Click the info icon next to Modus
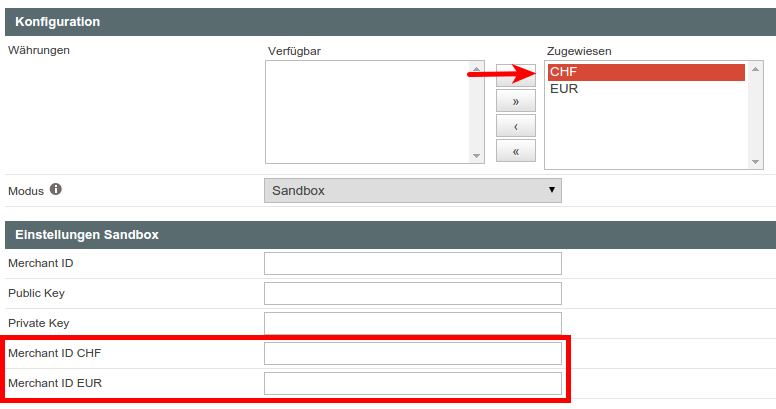Image resolution: width=776 pixels, height=409 pixels. click(x=56, y=189)
